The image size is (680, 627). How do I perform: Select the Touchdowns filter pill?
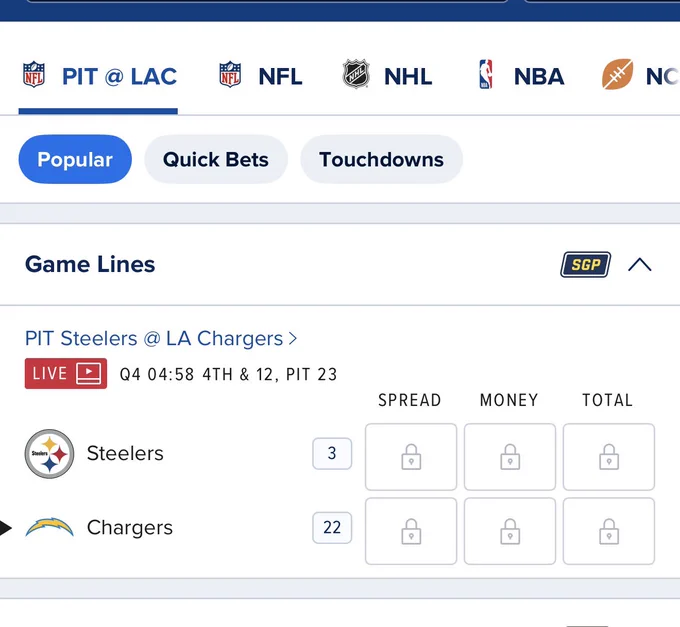(x=381, y=159)
